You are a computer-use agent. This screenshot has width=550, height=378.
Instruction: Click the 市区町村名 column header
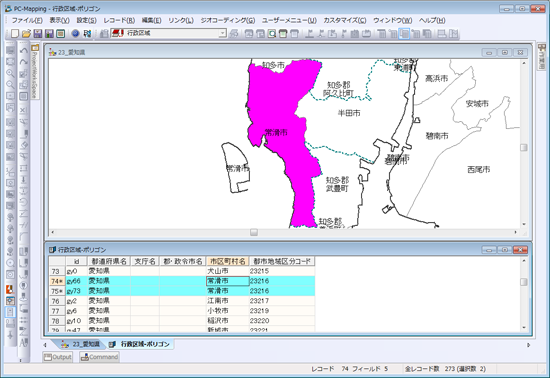pyautogui.click(x=228, y=261)
